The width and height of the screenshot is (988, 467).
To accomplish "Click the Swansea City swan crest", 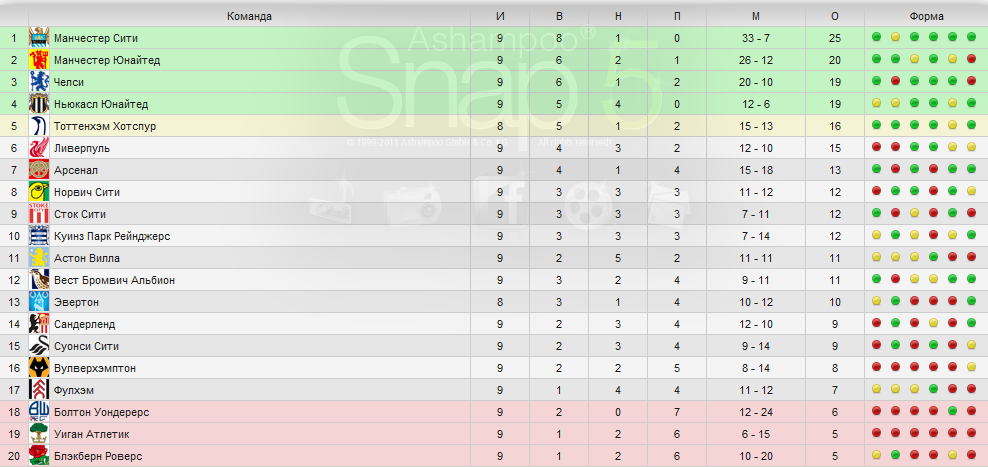I will [x=39, y=346].
